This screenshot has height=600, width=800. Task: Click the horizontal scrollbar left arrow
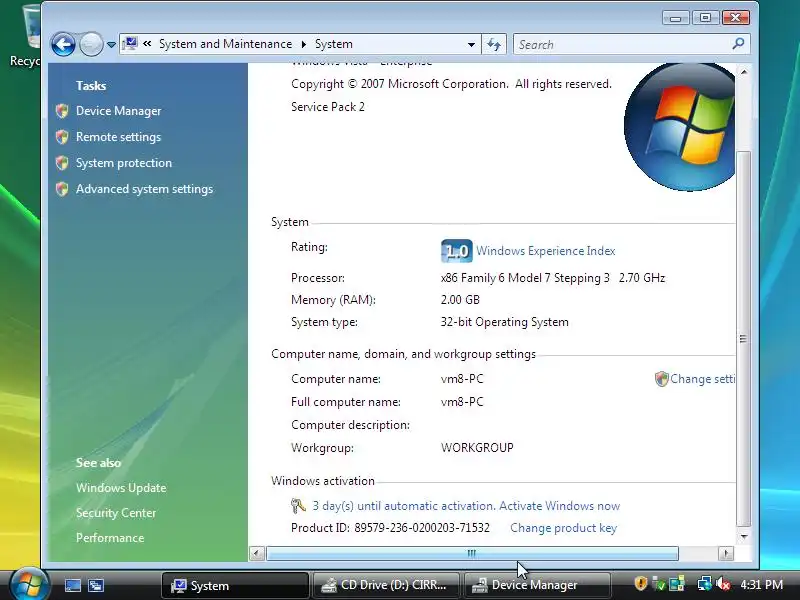[x=257, y=553]
